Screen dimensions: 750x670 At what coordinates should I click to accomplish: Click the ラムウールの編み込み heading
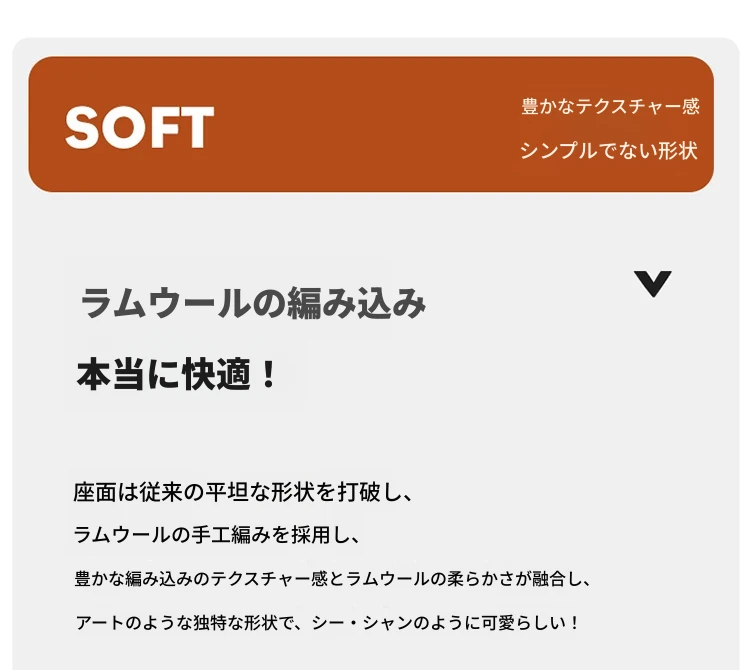pyautogui.click(x=253, y=303)
